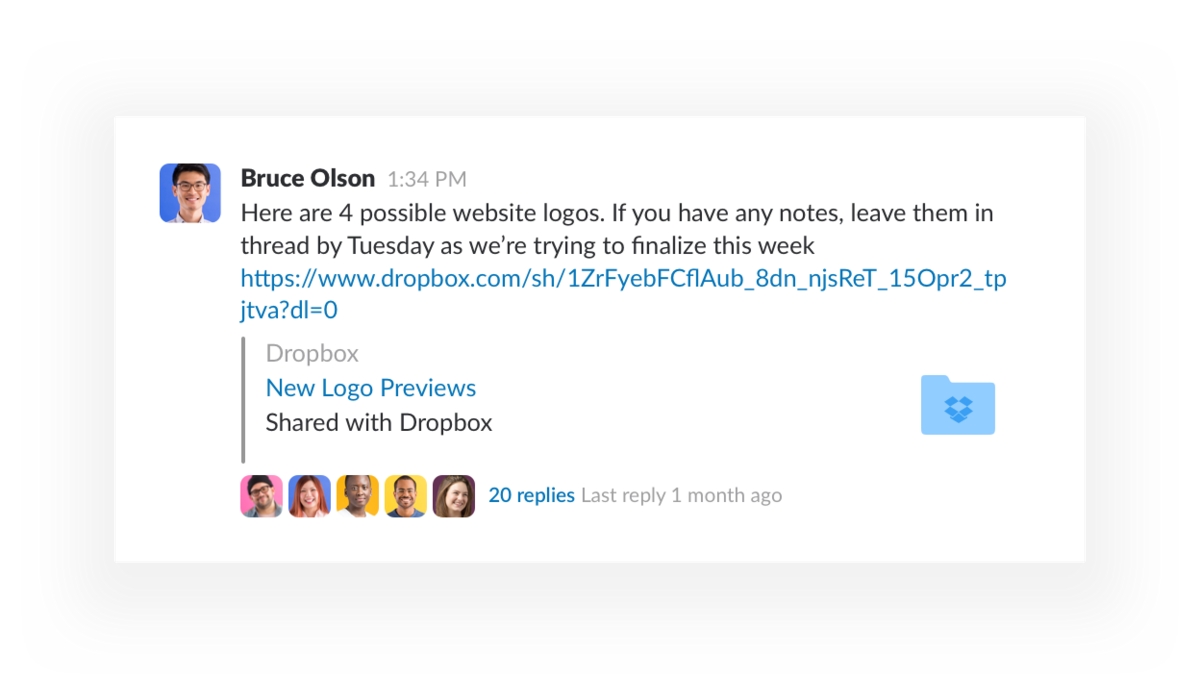Click reply avatar with pink background
Screen dimensions: 1200x679
(x=262, y=496)
